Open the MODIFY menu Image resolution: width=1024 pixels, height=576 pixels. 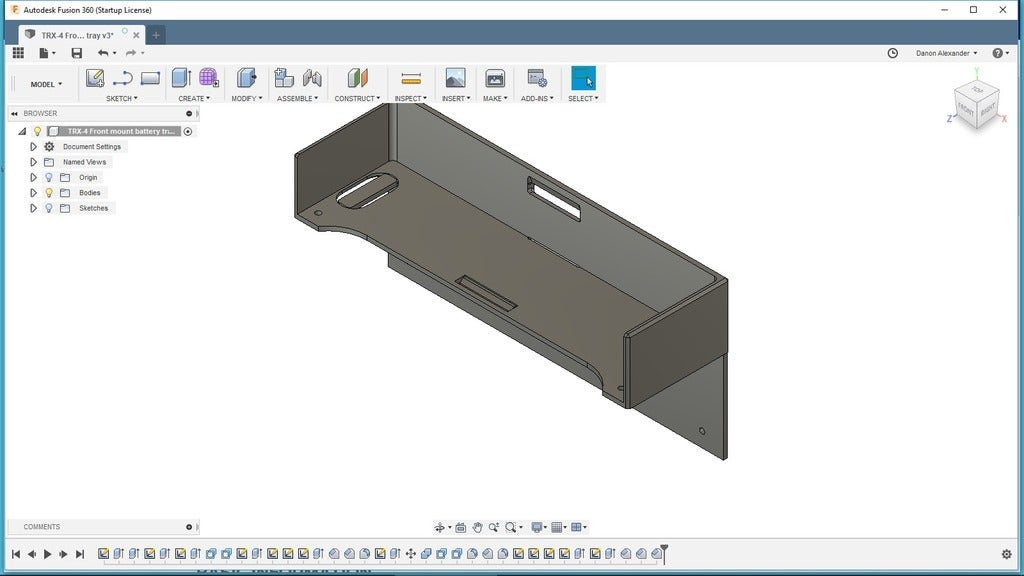click(246, 99)
